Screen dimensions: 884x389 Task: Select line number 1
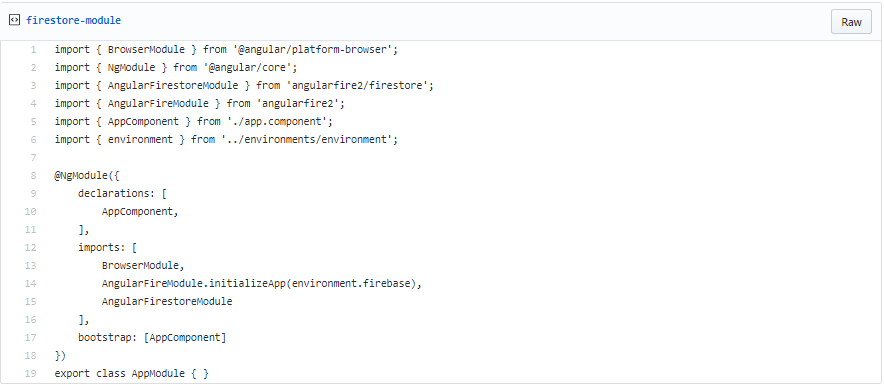(33, 50)
